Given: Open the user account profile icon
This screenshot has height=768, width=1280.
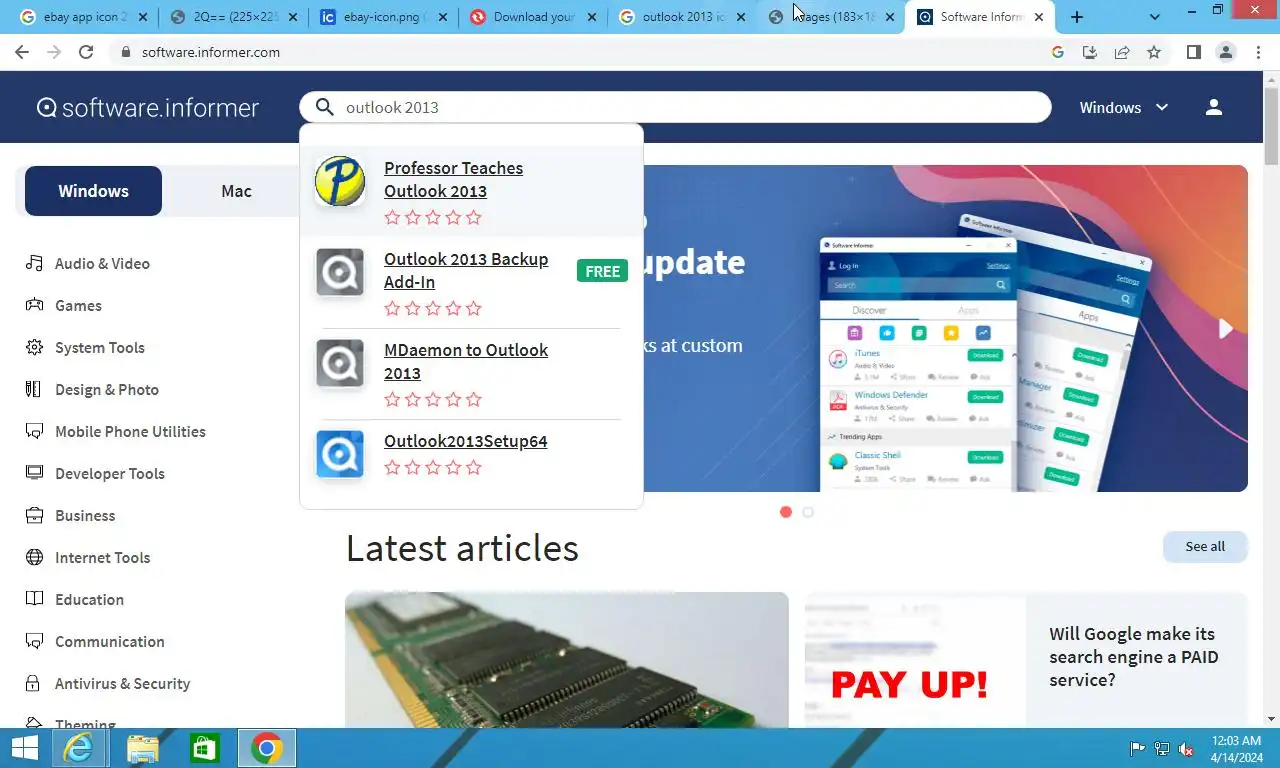Looking at the screenshot, I should click(x=1214, y=107).
